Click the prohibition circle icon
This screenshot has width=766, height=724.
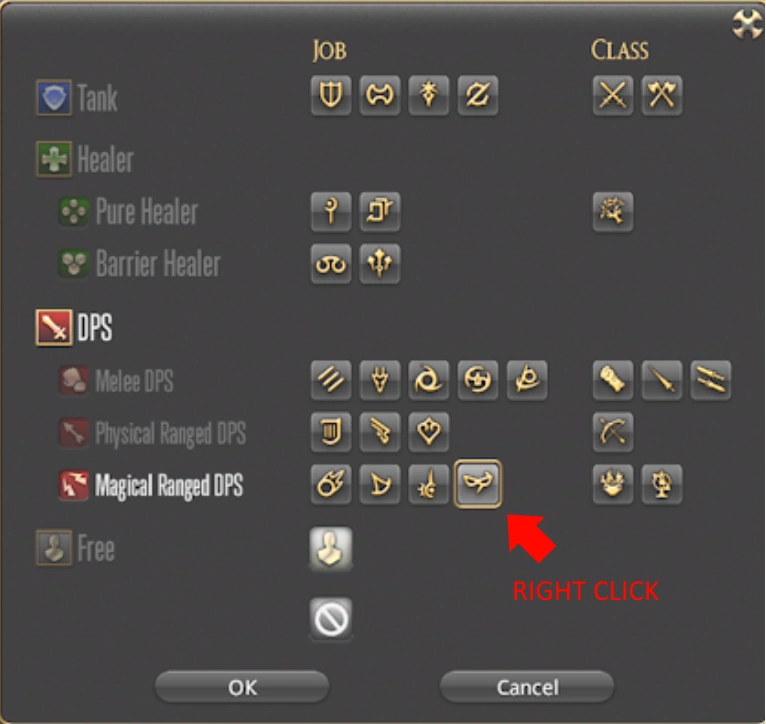coord(331,618)
